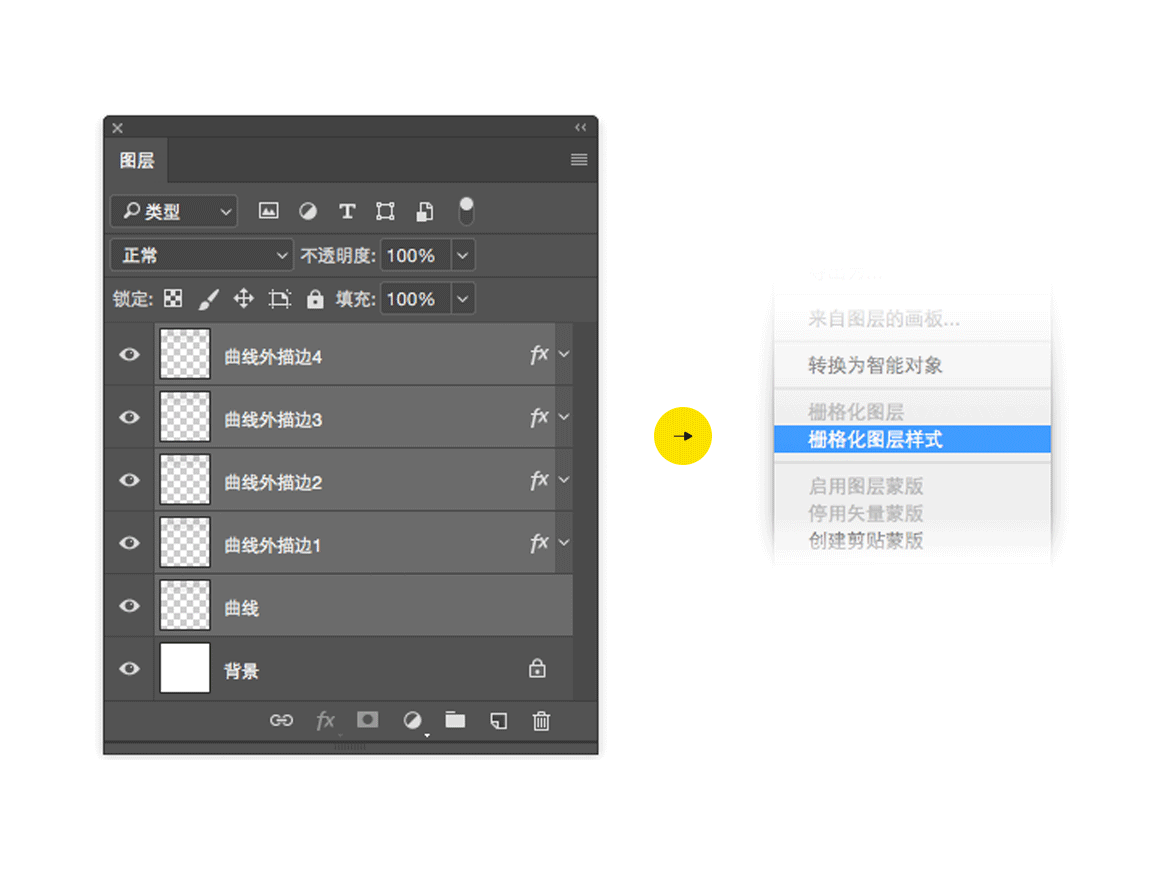Screen dimensions: 1152x872
Task: Filter layers by shape layer icon
Action: [x=385, y=212]
